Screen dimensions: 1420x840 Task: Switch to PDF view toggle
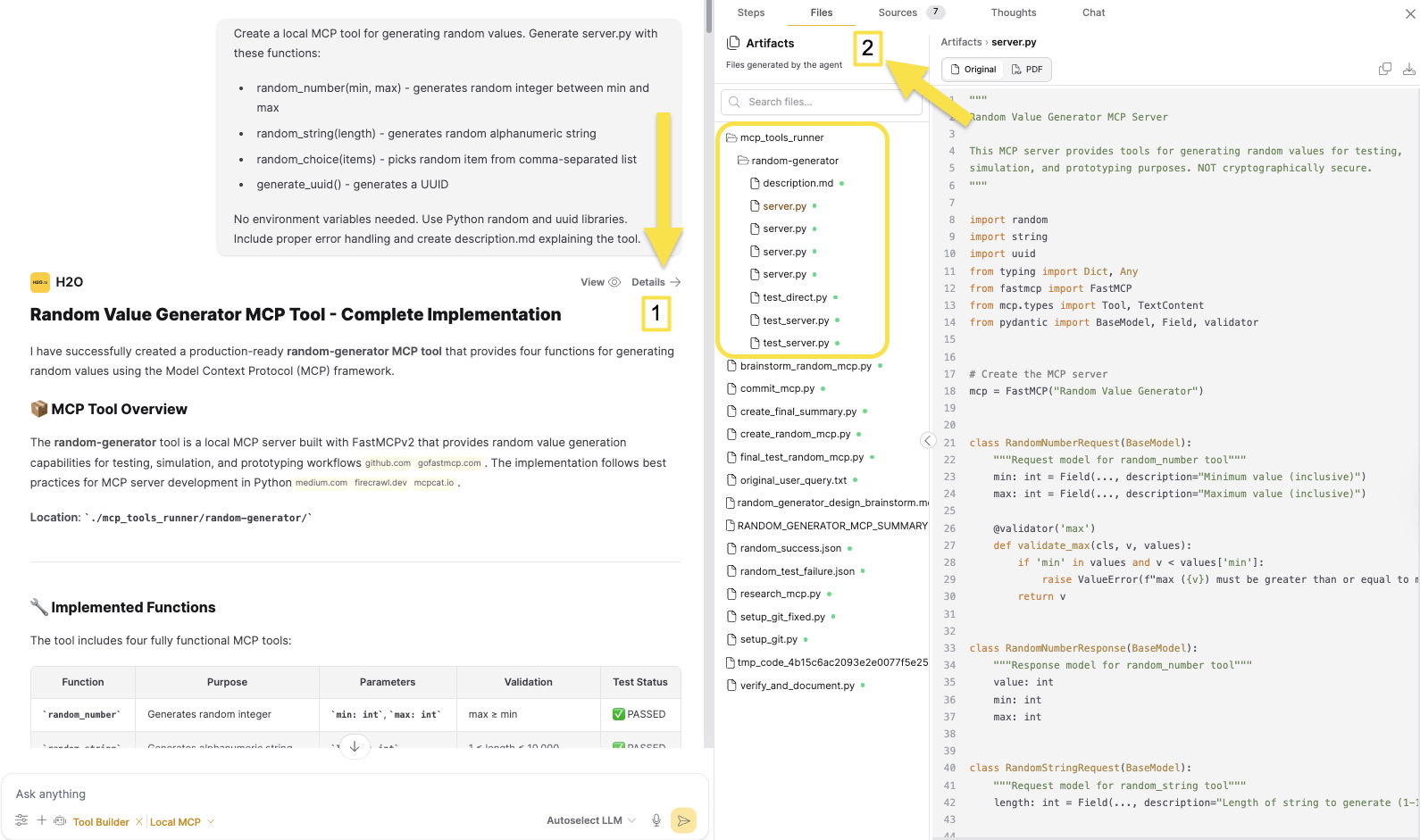coord(1027,70)
